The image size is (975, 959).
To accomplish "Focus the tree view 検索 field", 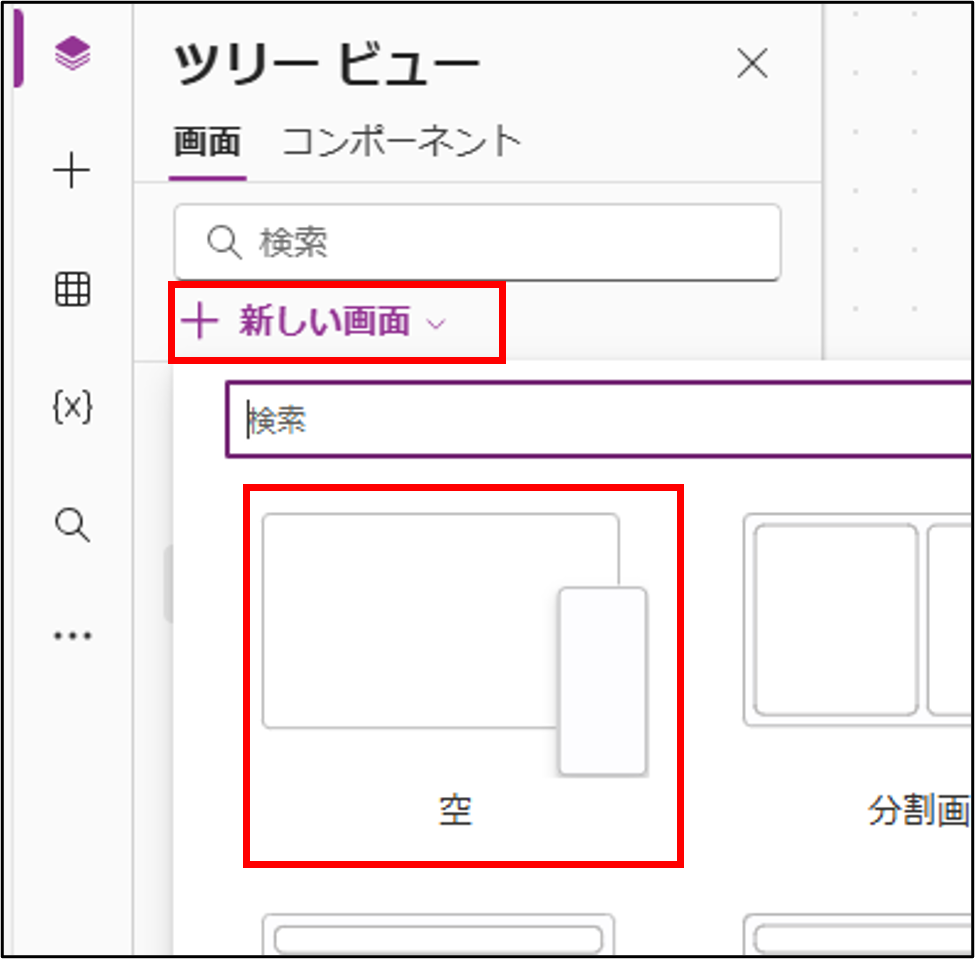I will coord(500,242).
